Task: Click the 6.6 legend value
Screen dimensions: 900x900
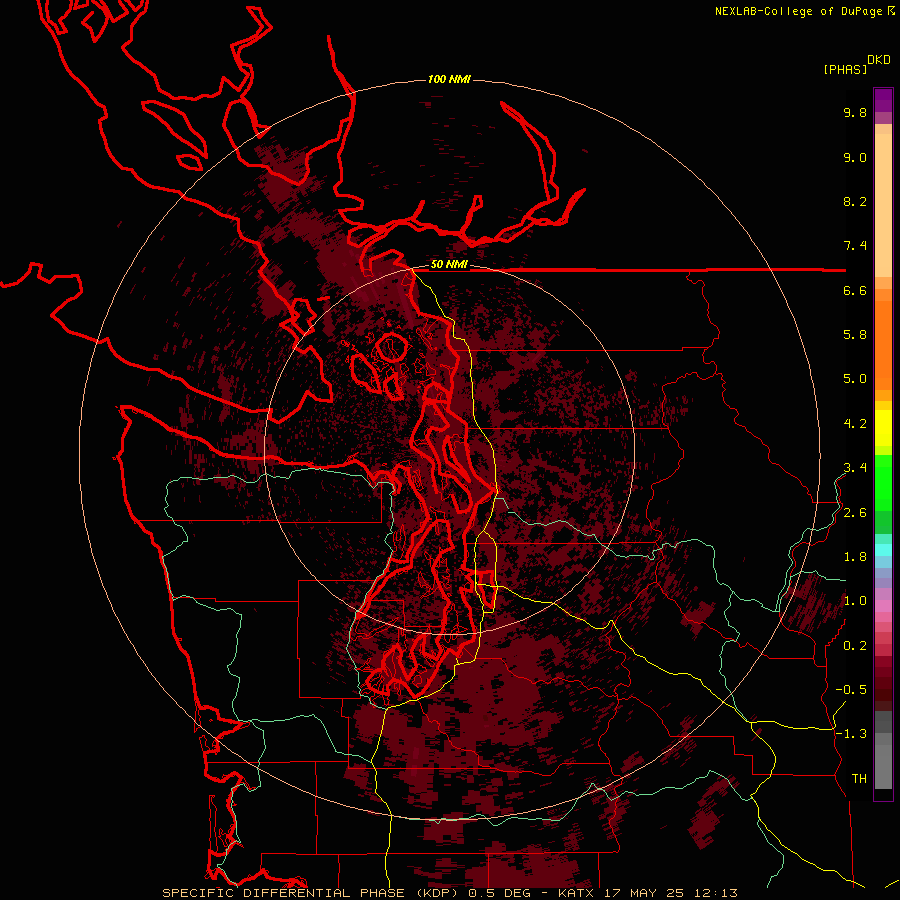Action: coord(855,291)
